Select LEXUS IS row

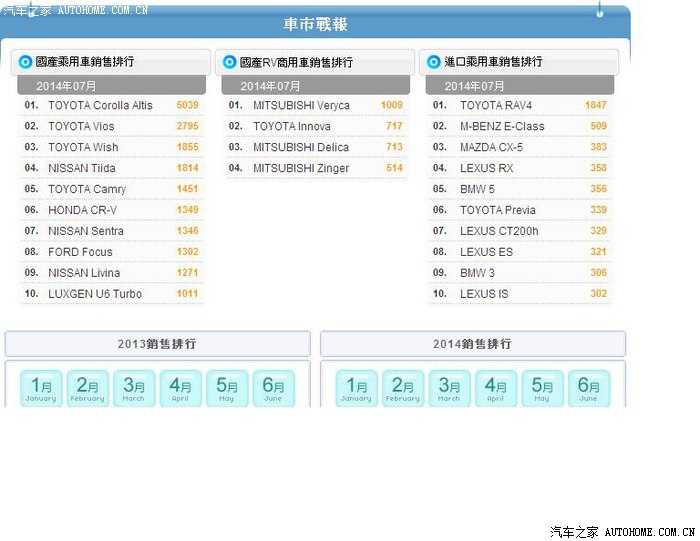pyautogui.click(x=520, y=294)
